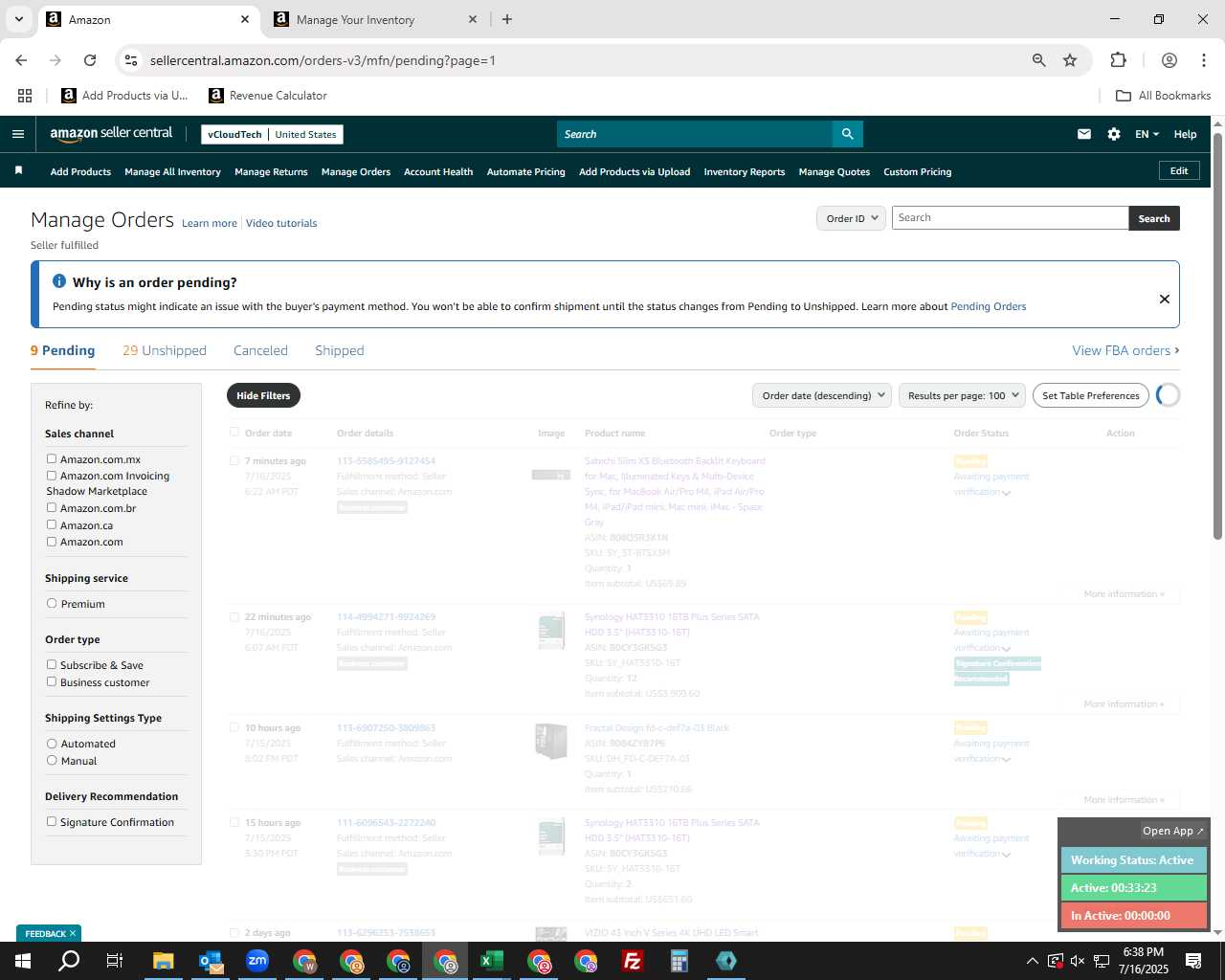Open the messages envelope icon
The height and width of the screenshot is (980, 1225).
[x=1084, y=134]
